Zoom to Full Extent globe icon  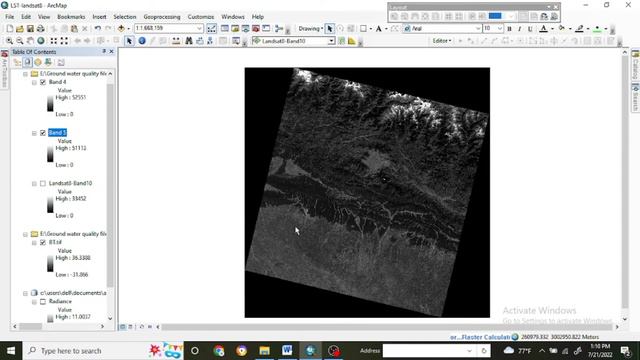click(x=41, y=41)
